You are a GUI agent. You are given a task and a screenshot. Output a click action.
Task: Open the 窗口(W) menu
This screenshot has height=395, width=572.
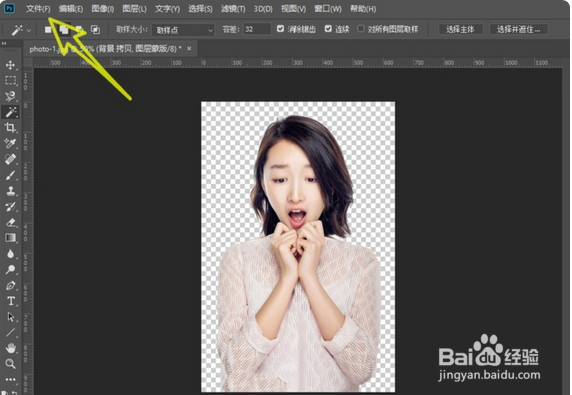point(328,9)
